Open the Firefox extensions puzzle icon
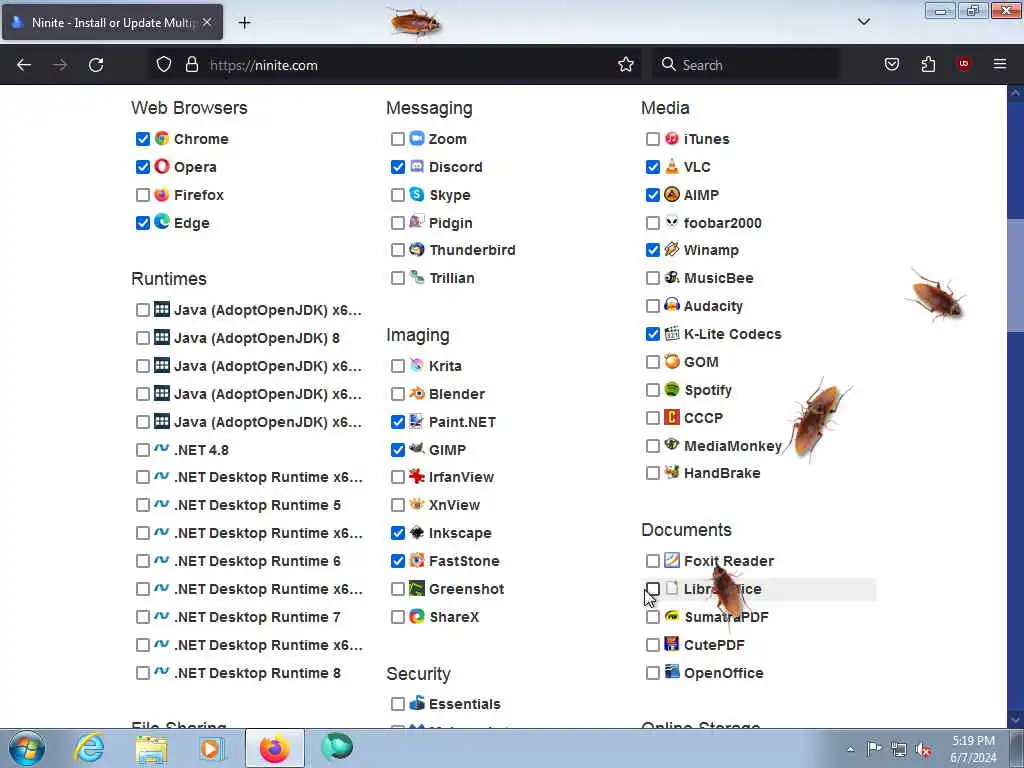This screenshot has height=768, width=1024. point(928,65)
